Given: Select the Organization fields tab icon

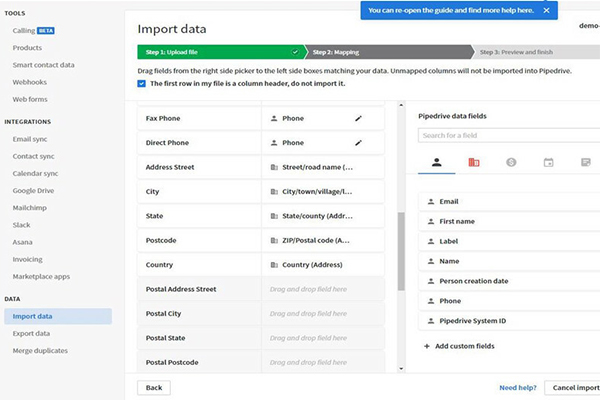Looking at the screenshot, I should coord(473,162).
